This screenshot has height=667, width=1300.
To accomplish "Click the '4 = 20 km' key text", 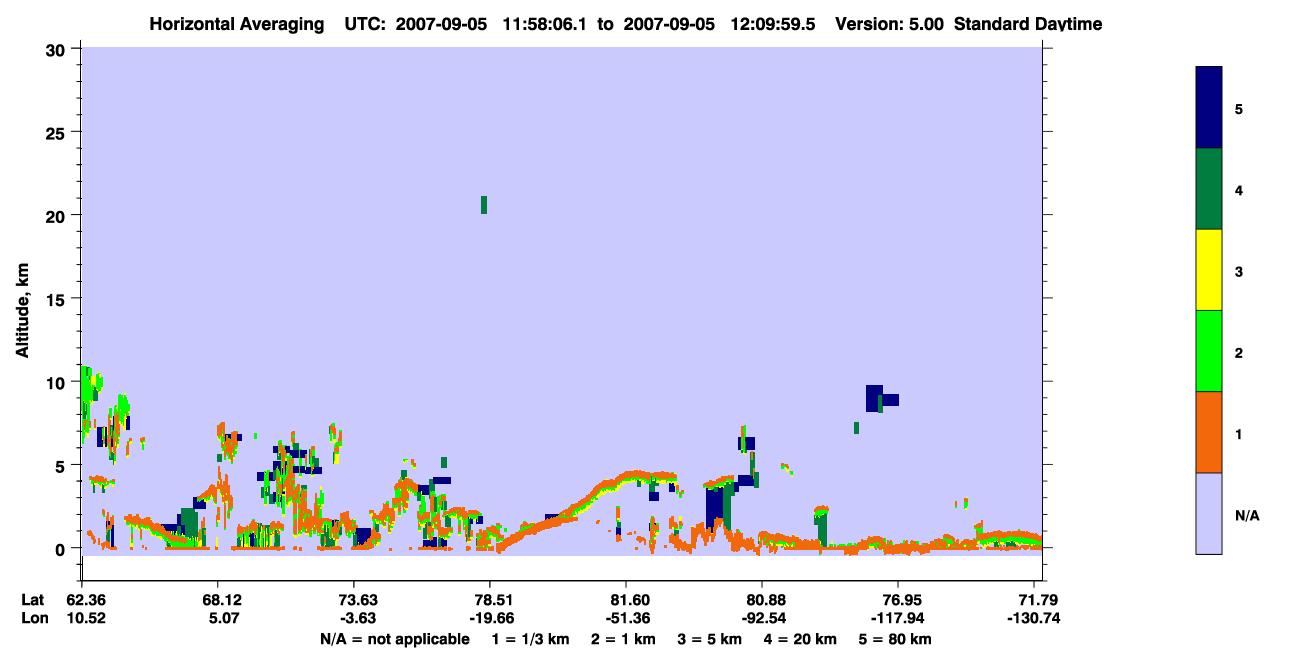I will 800,639.
